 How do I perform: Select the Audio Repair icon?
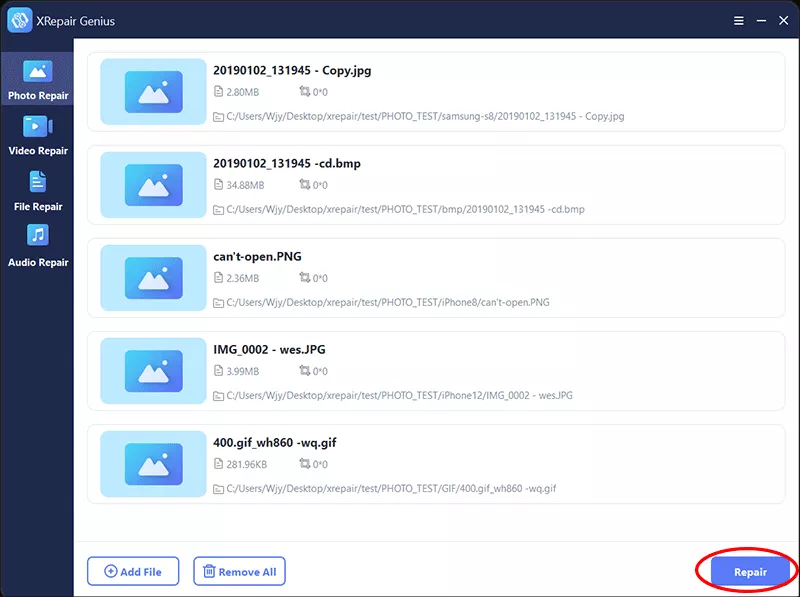tap(37, 236)
